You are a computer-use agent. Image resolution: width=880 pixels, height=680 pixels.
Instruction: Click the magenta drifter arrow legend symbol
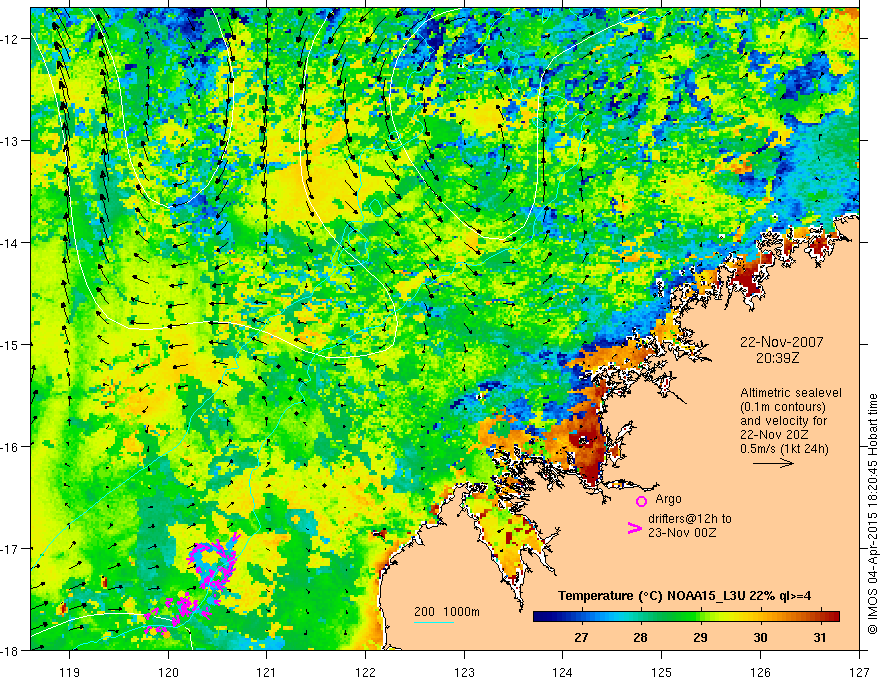click(635, 528)
